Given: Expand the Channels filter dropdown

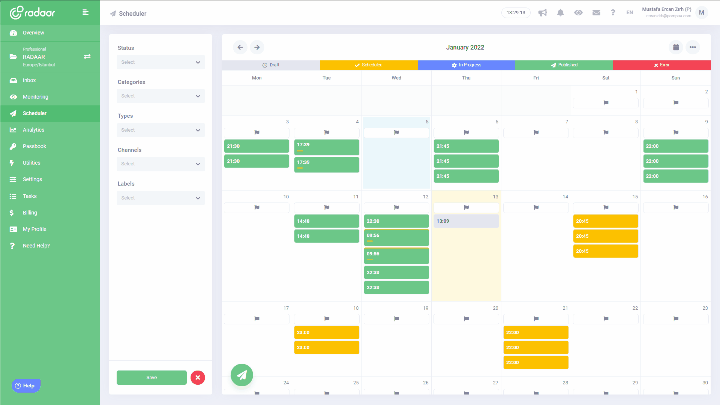Looking at the screenshot, I should pos(161,164).
